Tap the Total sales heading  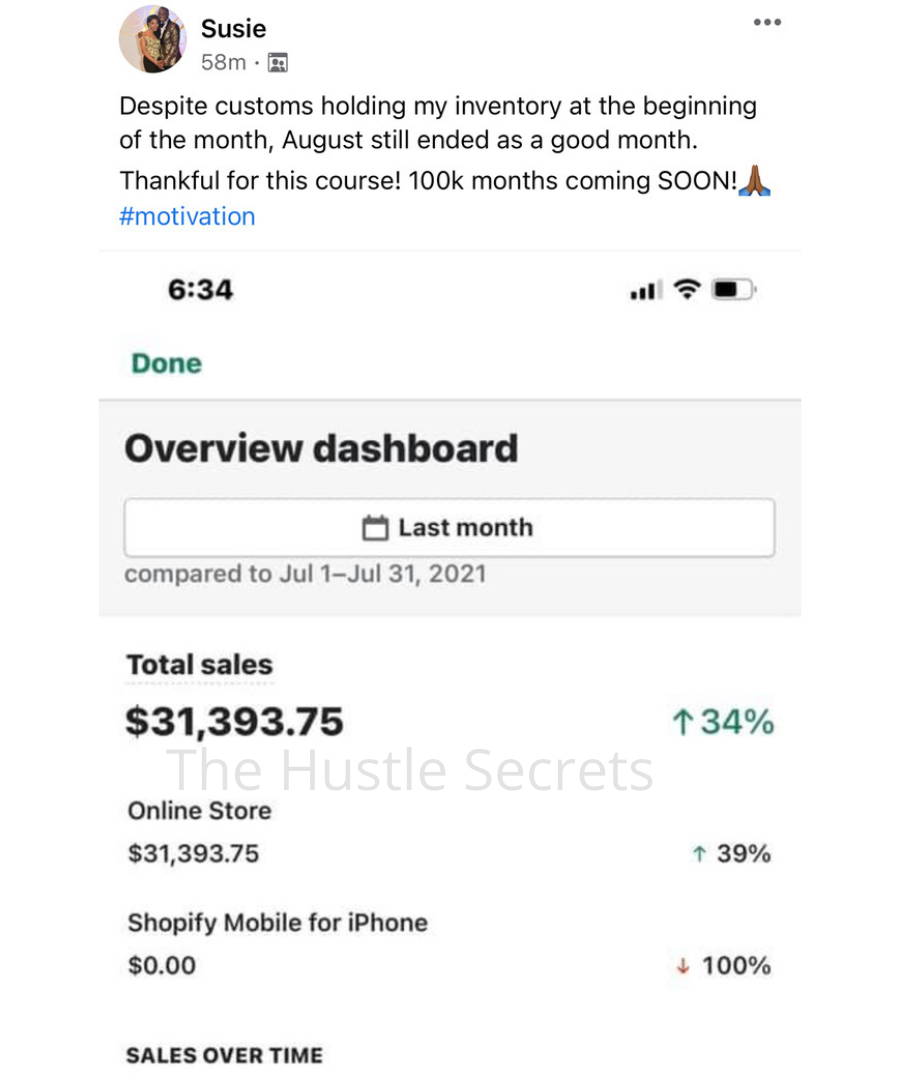point(200,665)
